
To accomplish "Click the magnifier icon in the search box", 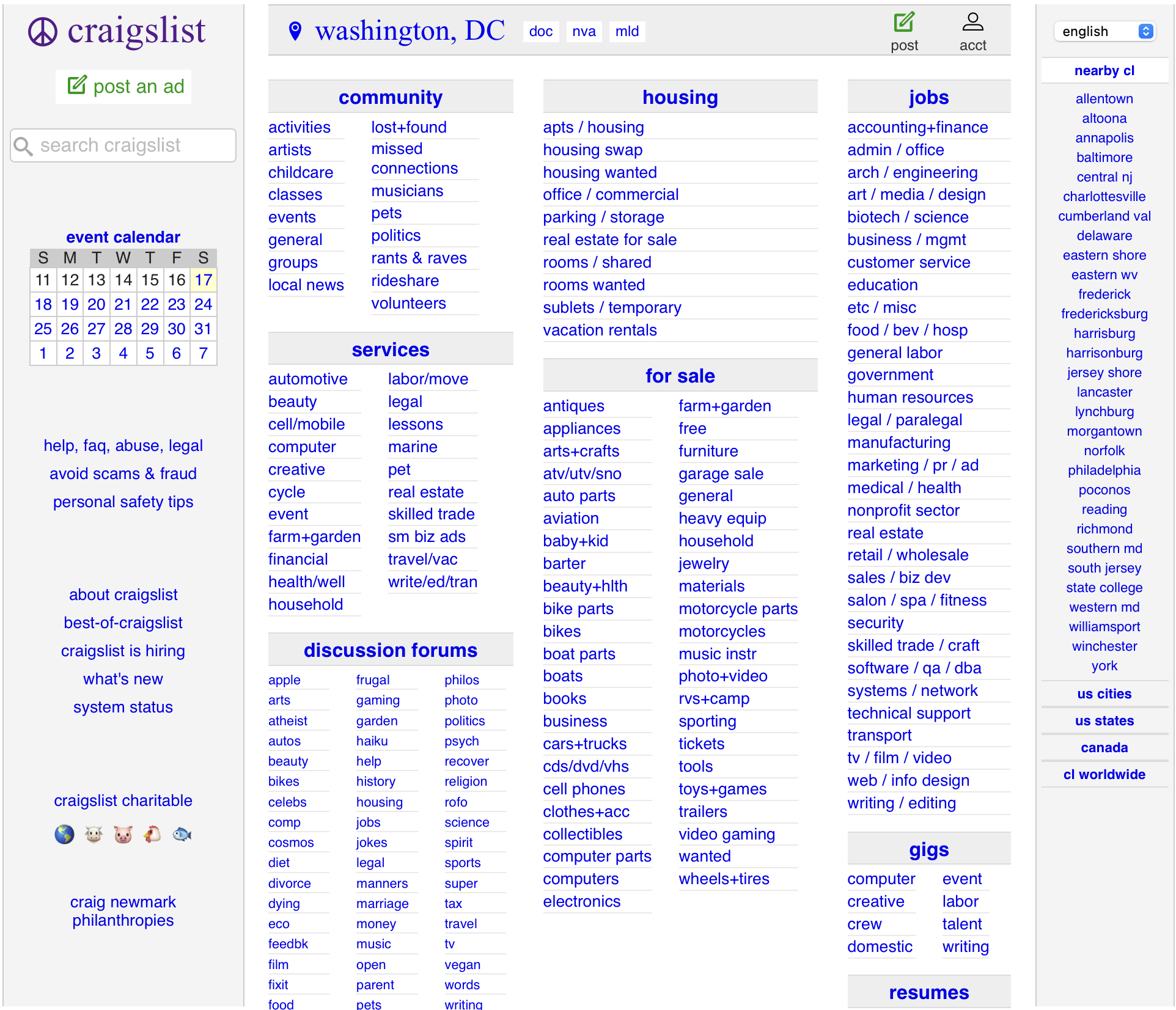I will pyautogui.click(x=23, y=146).
